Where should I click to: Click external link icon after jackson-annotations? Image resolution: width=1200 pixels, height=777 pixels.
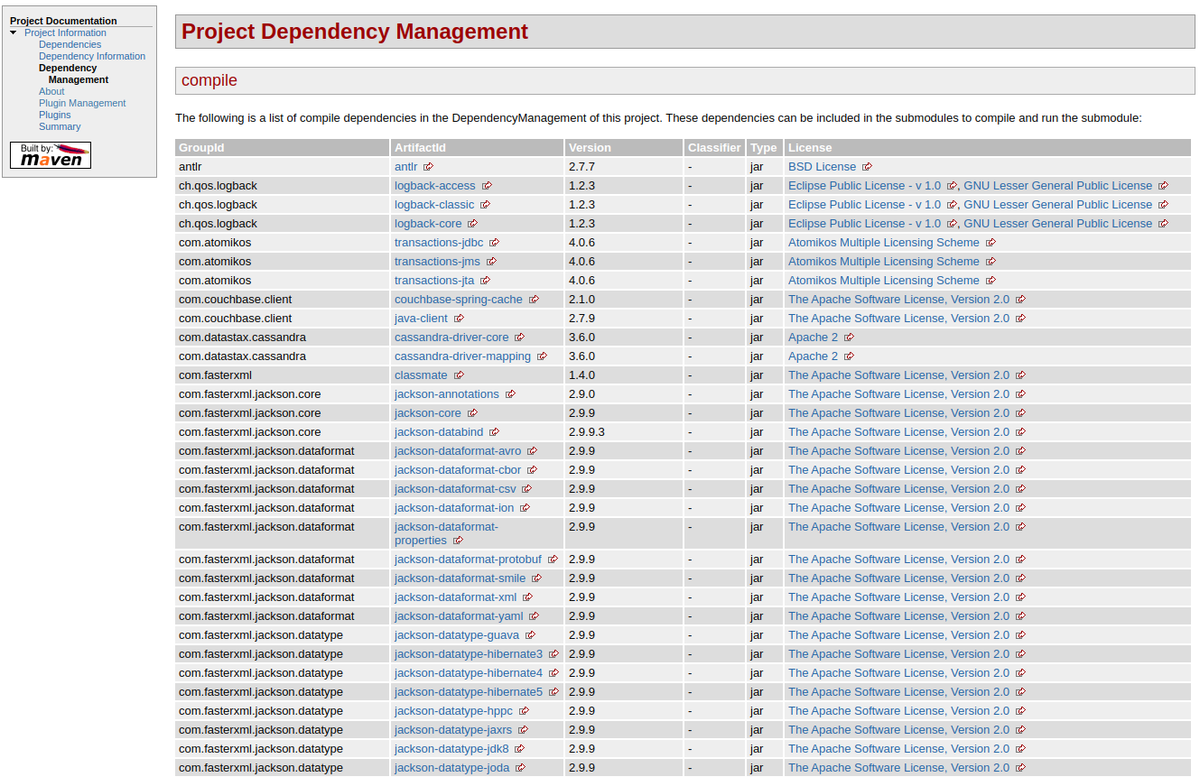pyautogui.click(x=510, y=395)
